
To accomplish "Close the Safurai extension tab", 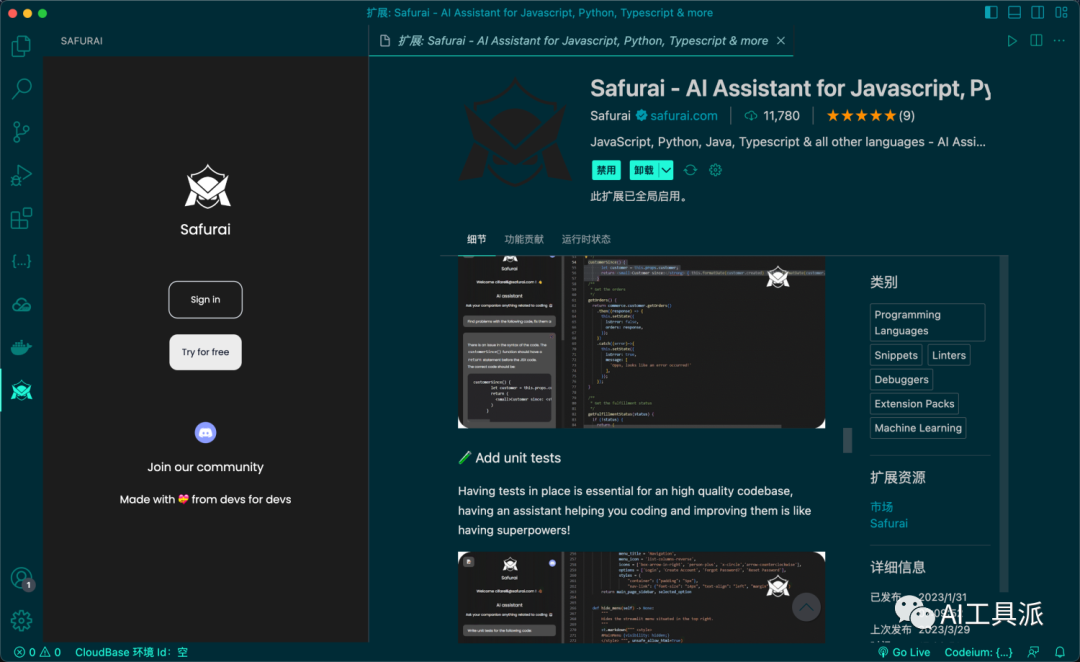I will 781,41.
